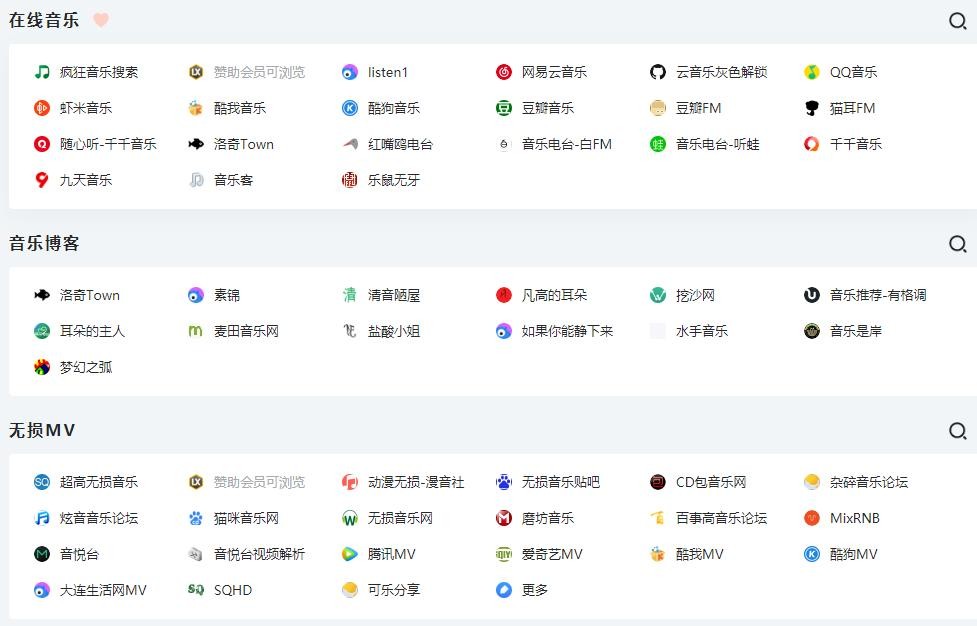The image size is (977, 626).
Task: Open the listen1 link
Action: click(x=388, y=72)
